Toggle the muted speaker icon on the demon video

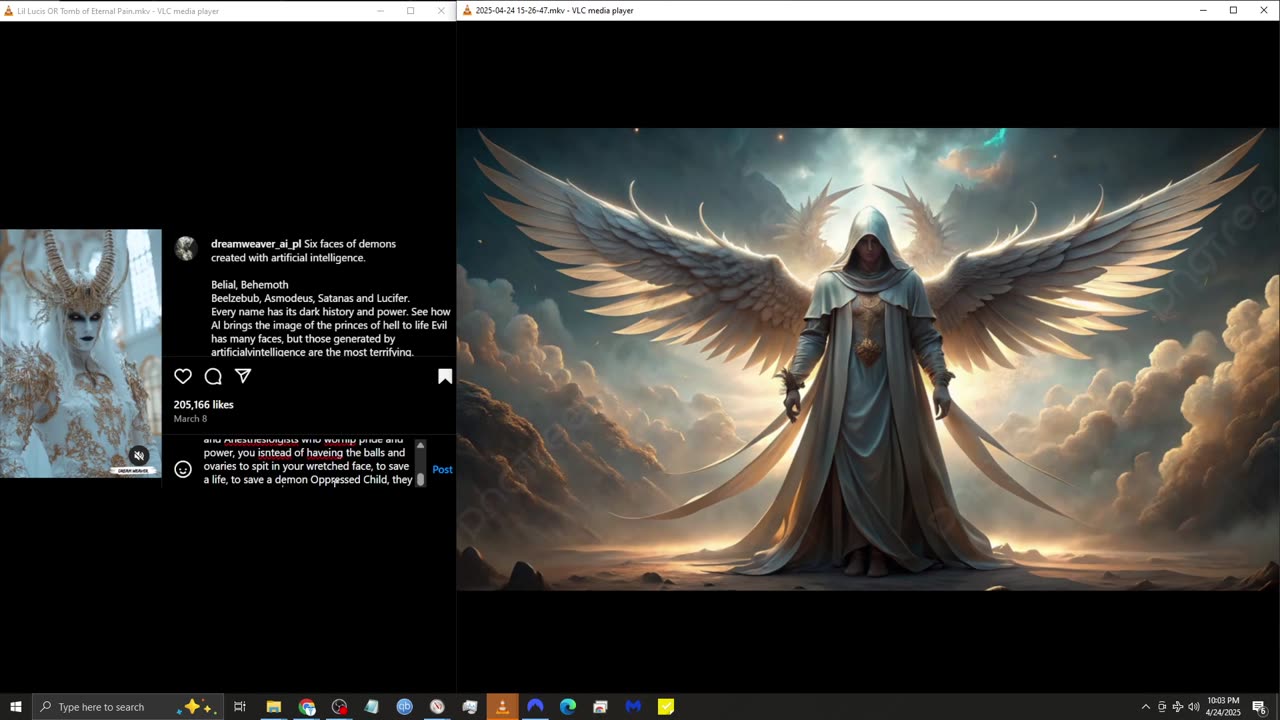tap(139, 456)
